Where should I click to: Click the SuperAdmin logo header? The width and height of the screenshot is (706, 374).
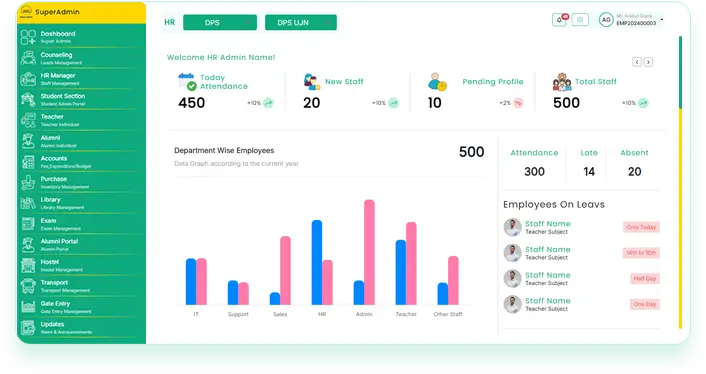pos(81,13)
